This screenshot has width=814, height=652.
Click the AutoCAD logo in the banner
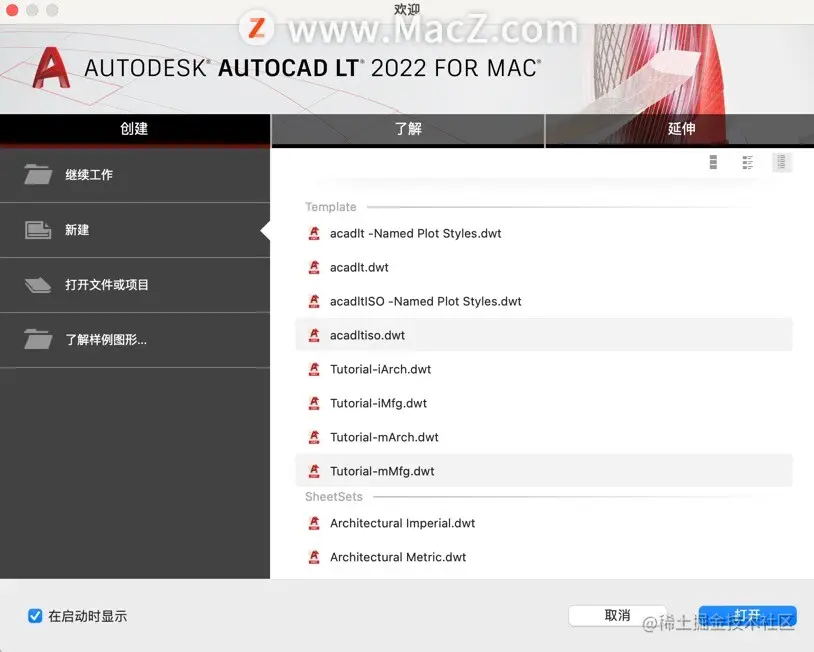[x=51, y=68]
